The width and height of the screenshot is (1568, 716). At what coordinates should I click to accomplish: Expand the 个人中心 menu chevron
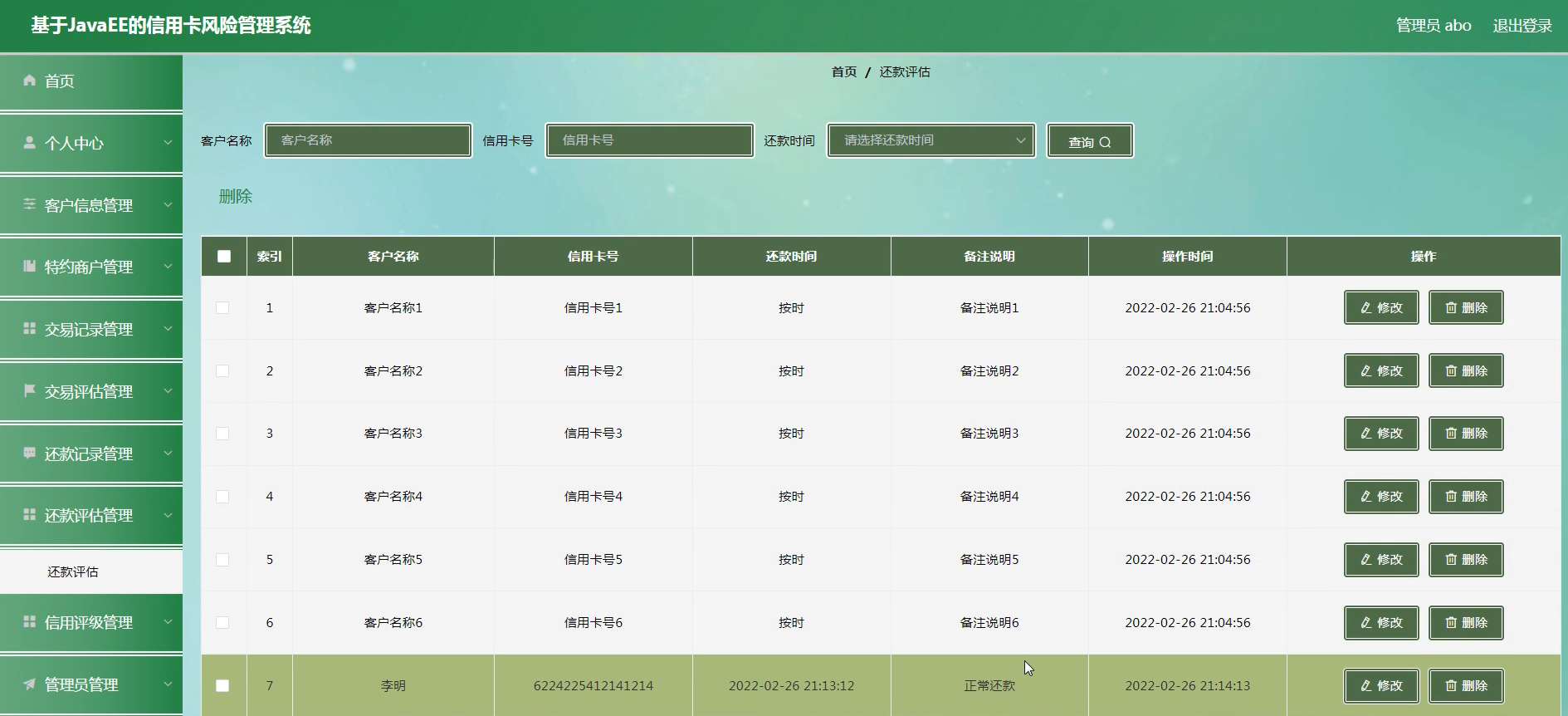pyautogui.click(x=168, y=143)
